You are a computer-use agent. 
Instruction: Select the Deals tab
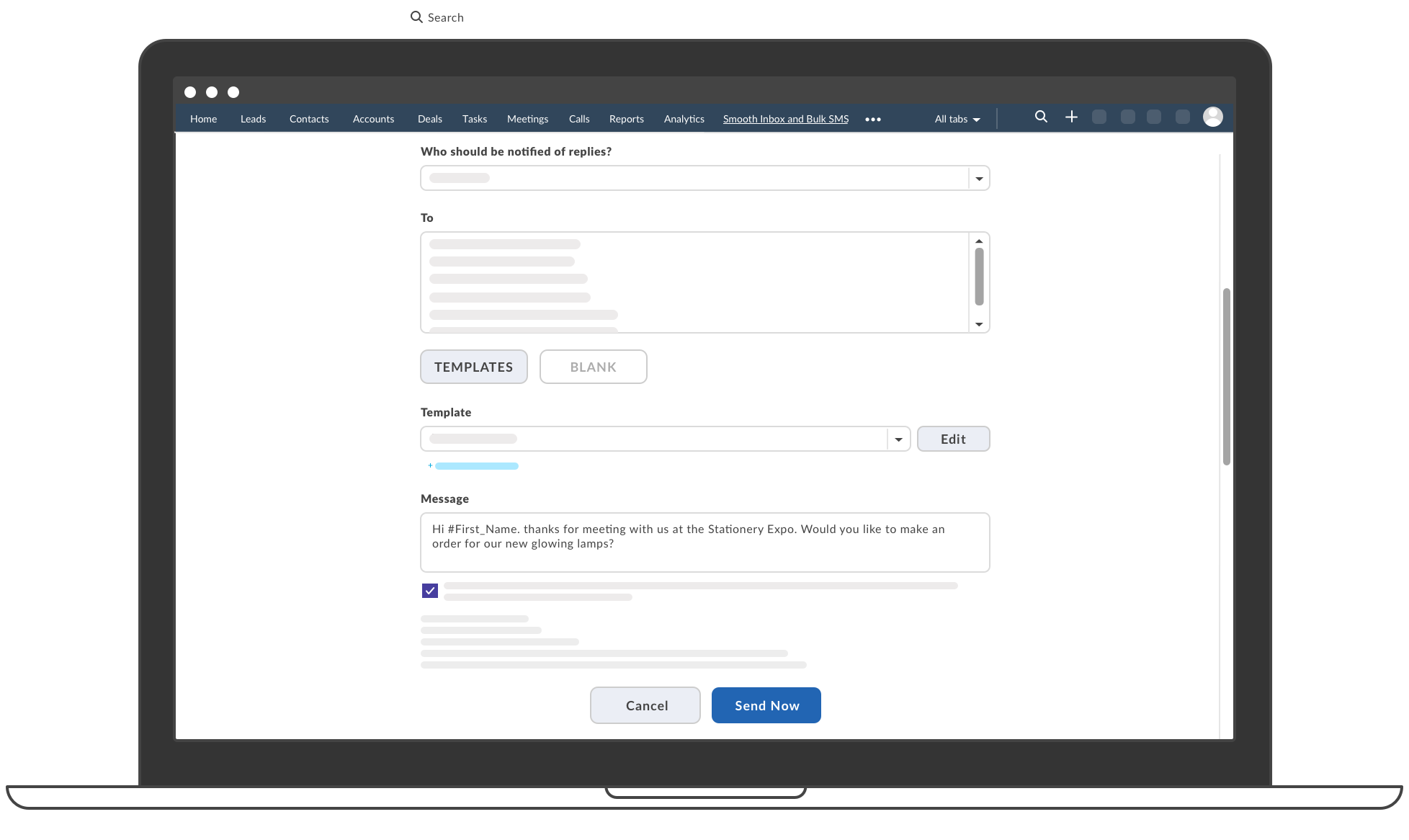(430, 119)
